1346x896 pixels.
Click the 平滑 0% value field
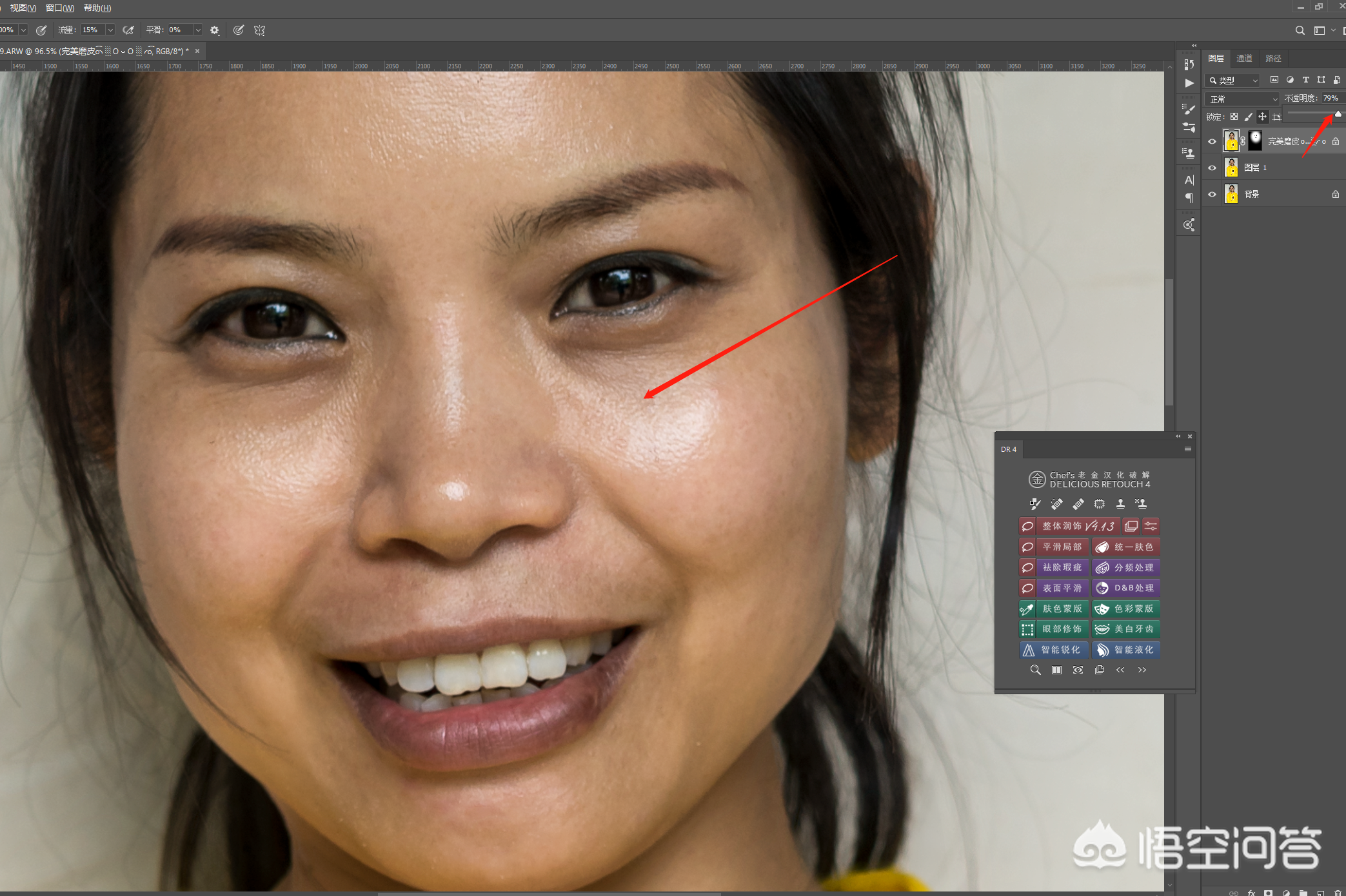point(179,30)
